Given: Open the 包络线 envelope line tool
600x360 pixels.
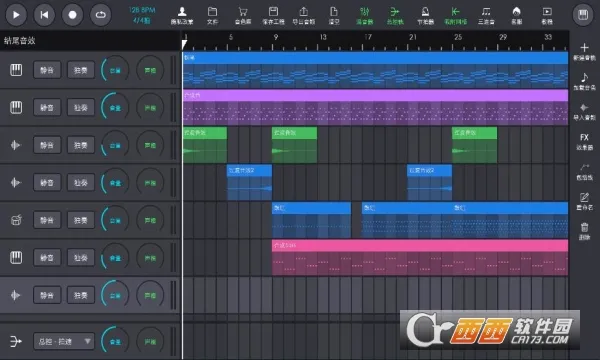Looking at the screenshot, I should click(x=584, y=171).
